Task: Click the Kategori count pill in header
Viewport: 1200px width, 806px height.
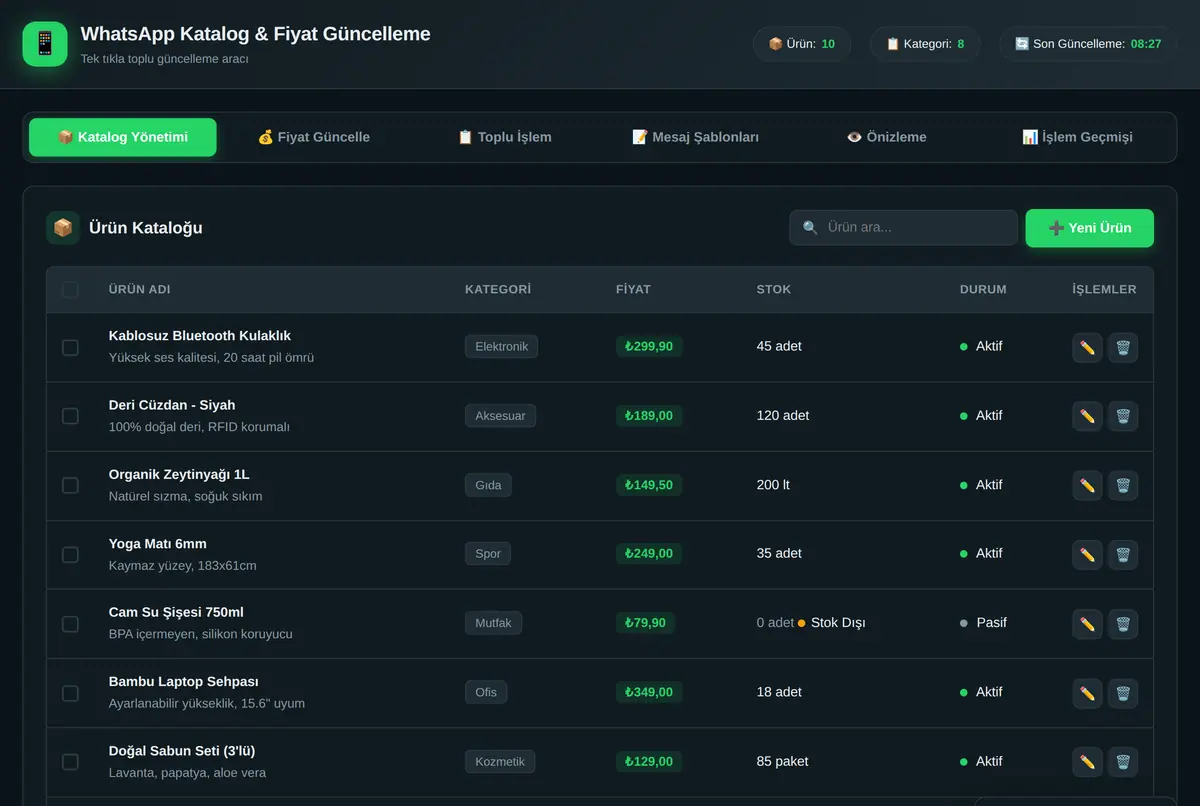Action: click(x=925, y=44)
